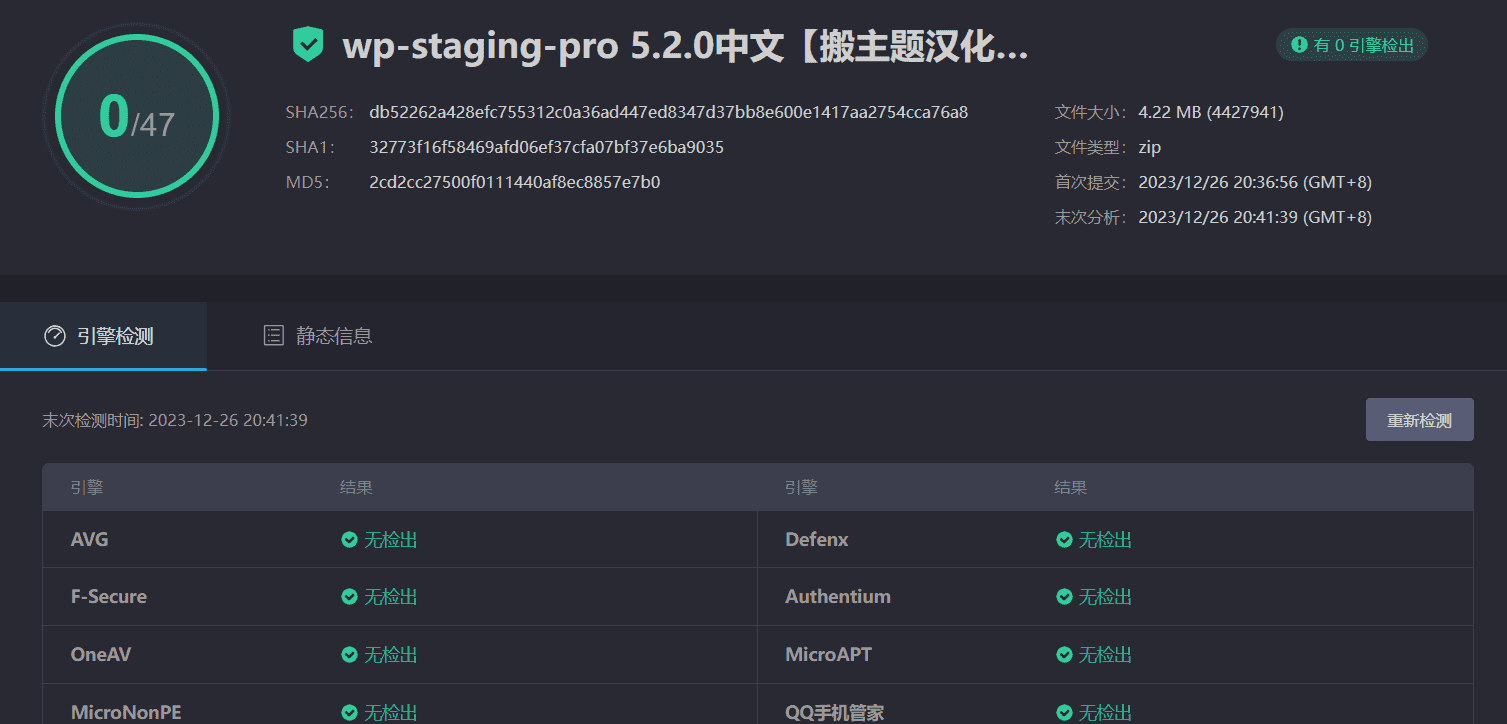Select the SHA1 hash value
Viewport: 1507px width, 724px height.
click(x=547, y=147)
